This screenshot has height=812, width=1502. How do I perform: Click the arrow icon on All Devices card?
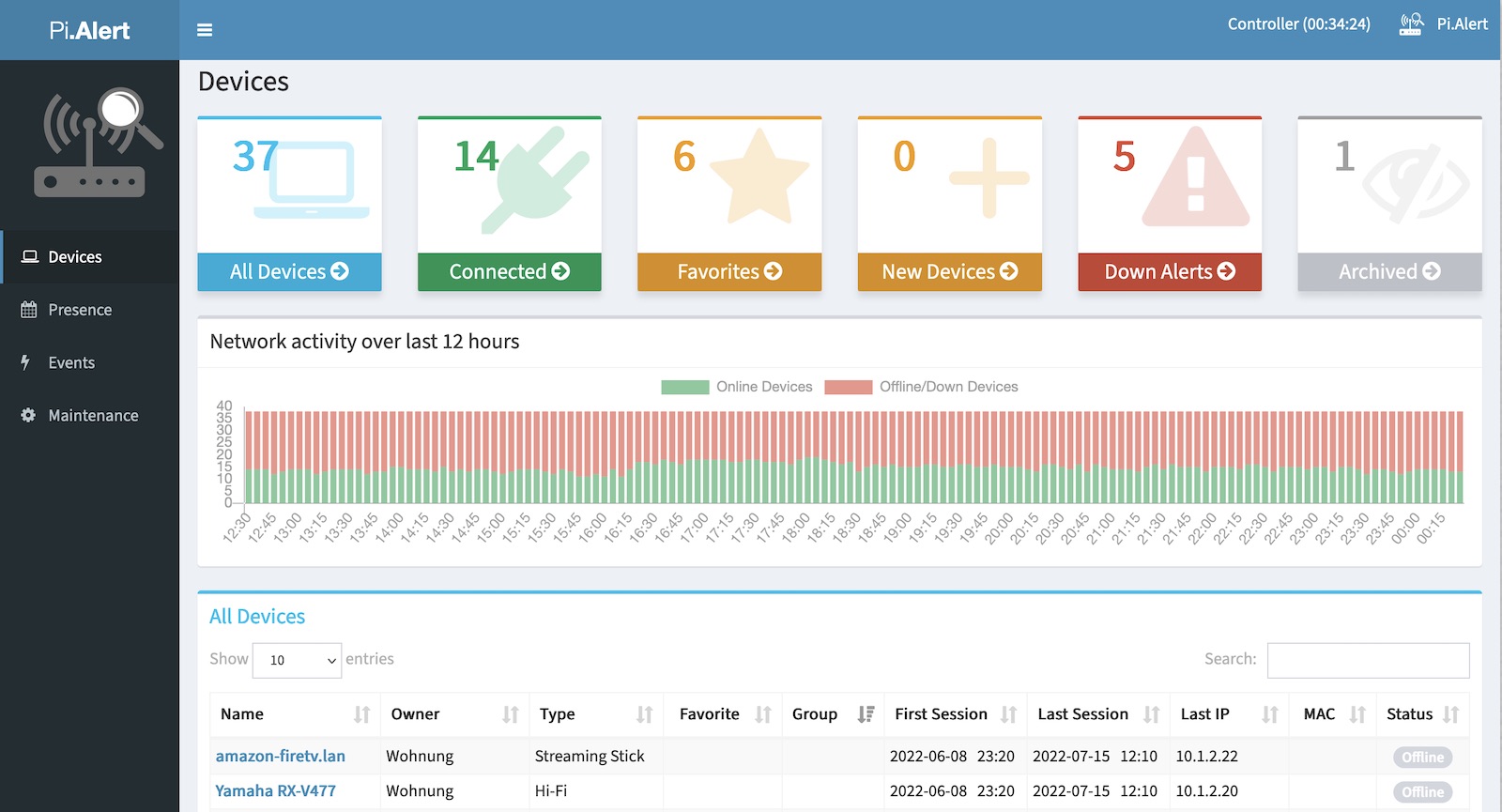(340, 271)
